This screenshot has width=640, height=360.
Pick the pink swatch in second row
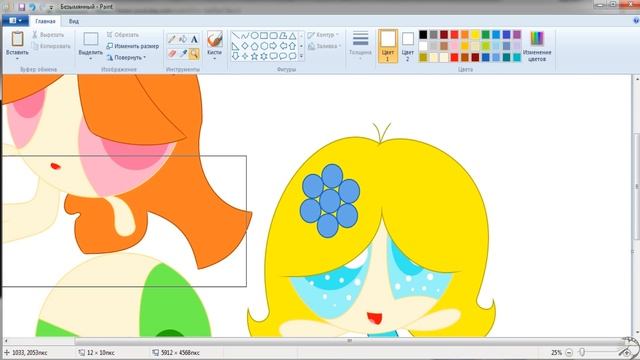pos(454,46)
